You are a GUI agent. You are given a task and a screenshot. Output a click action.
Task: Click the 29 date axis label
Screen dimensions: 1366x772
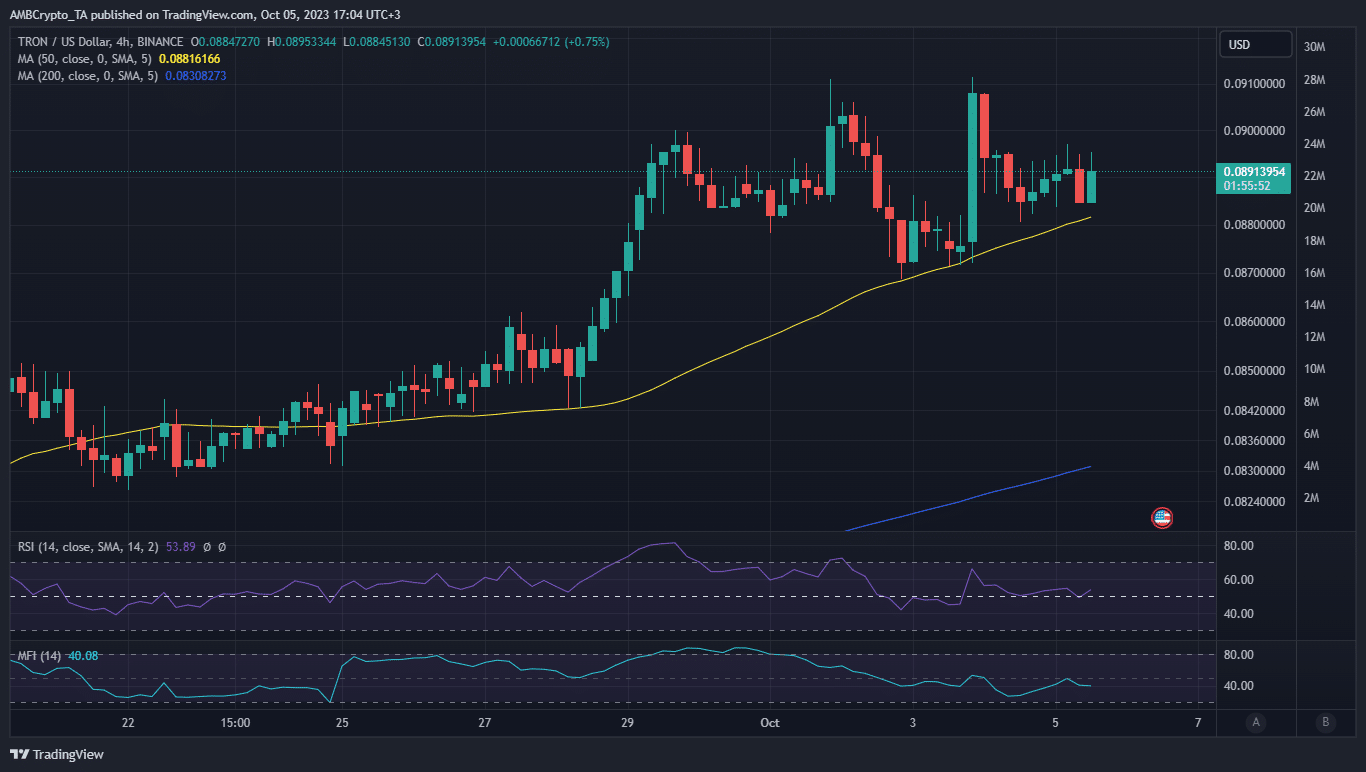click(x=627, y=723)
